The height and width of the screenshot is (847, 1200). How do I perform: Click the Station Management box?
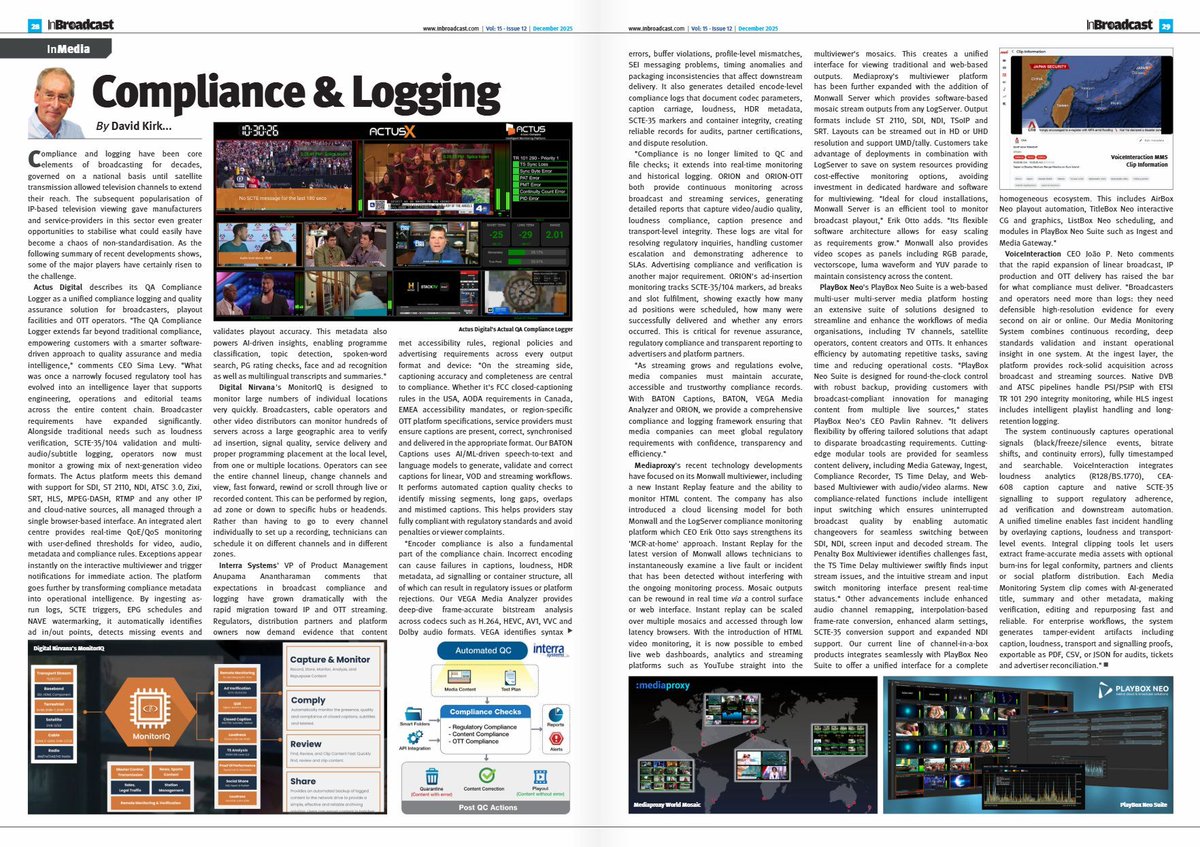point(171,785)
